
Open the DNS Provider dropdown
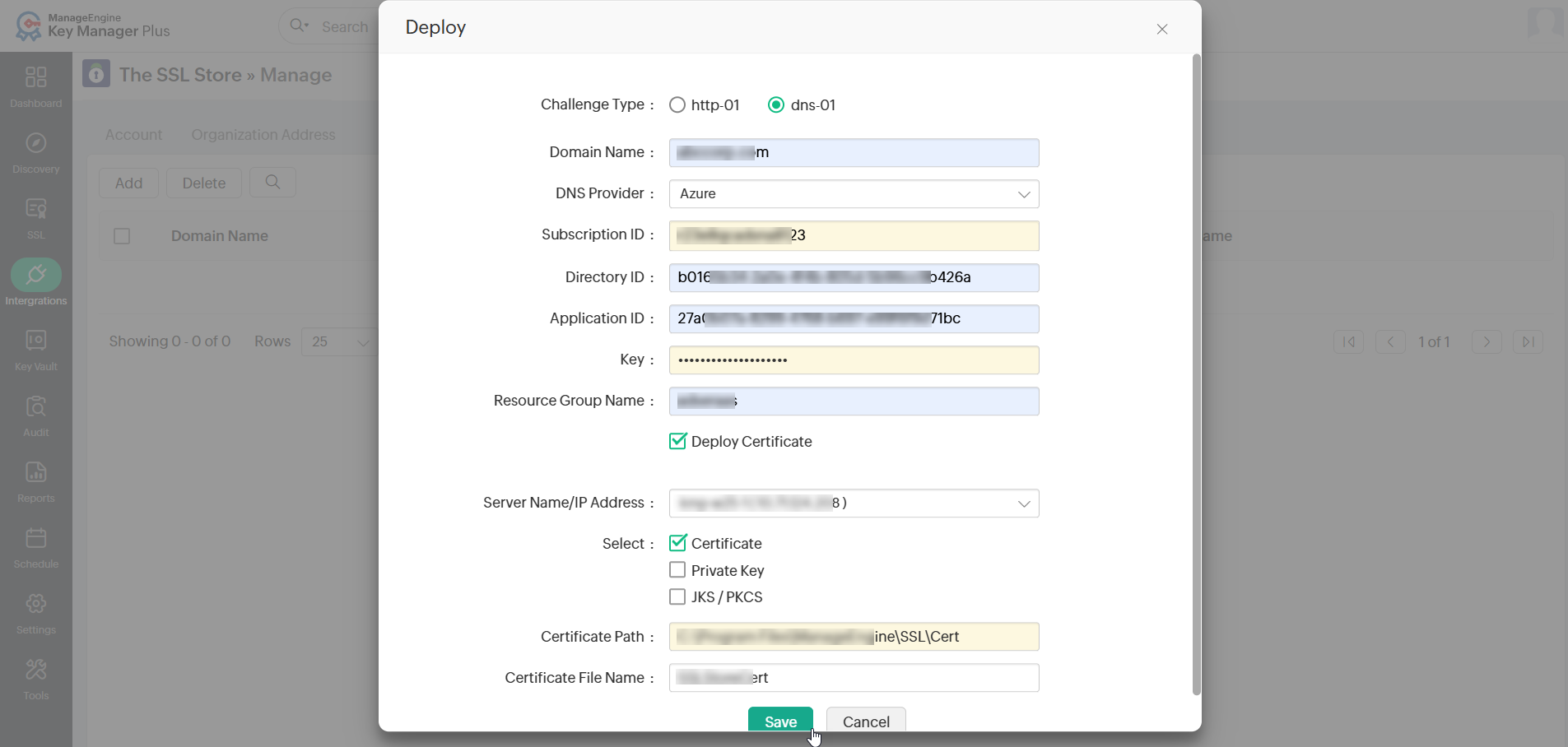coord(854,194)
